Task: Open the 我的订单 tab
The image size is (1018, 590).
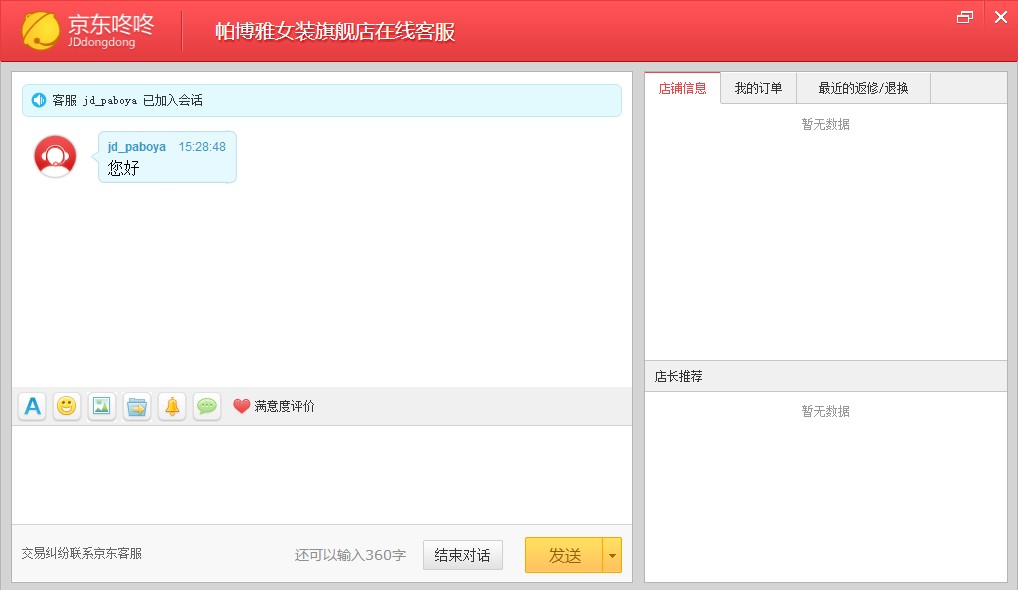Action: click(x=758, y=88)
